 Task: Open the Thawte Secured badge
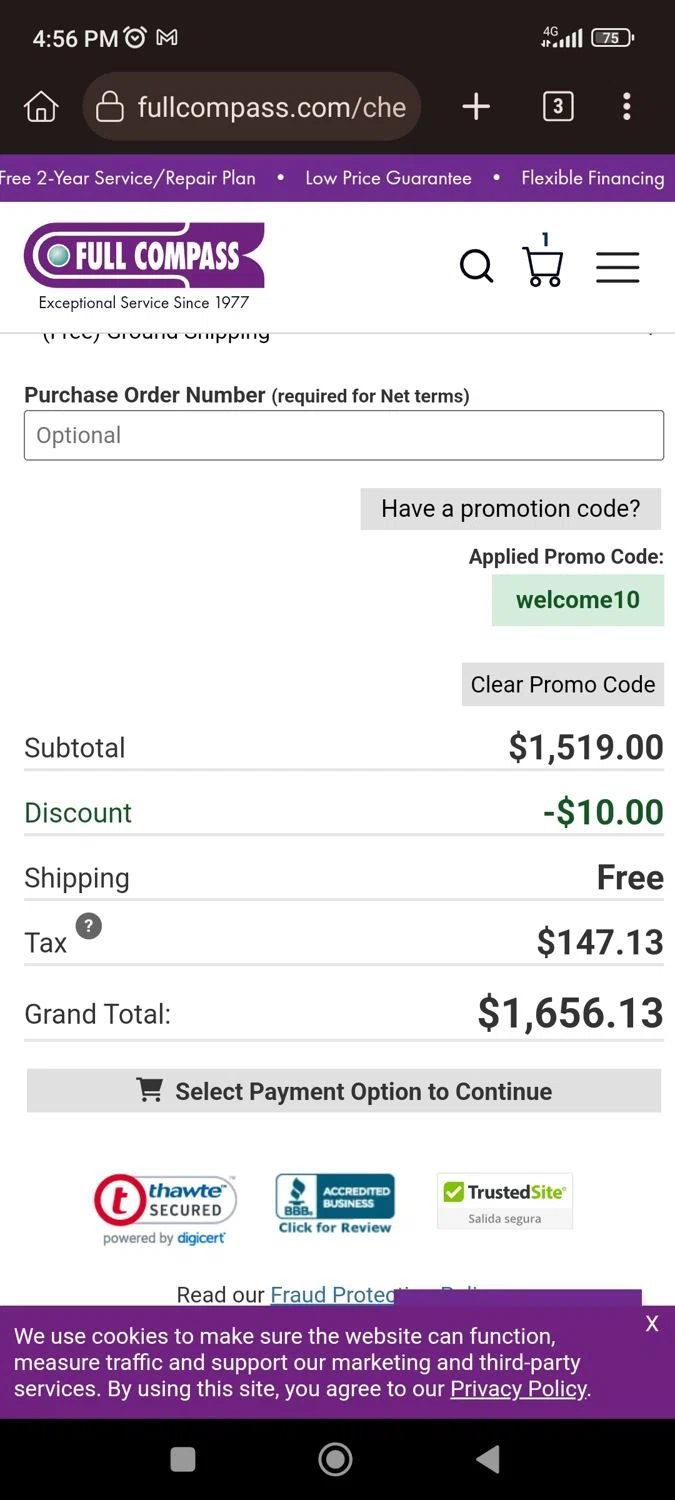165,1208
